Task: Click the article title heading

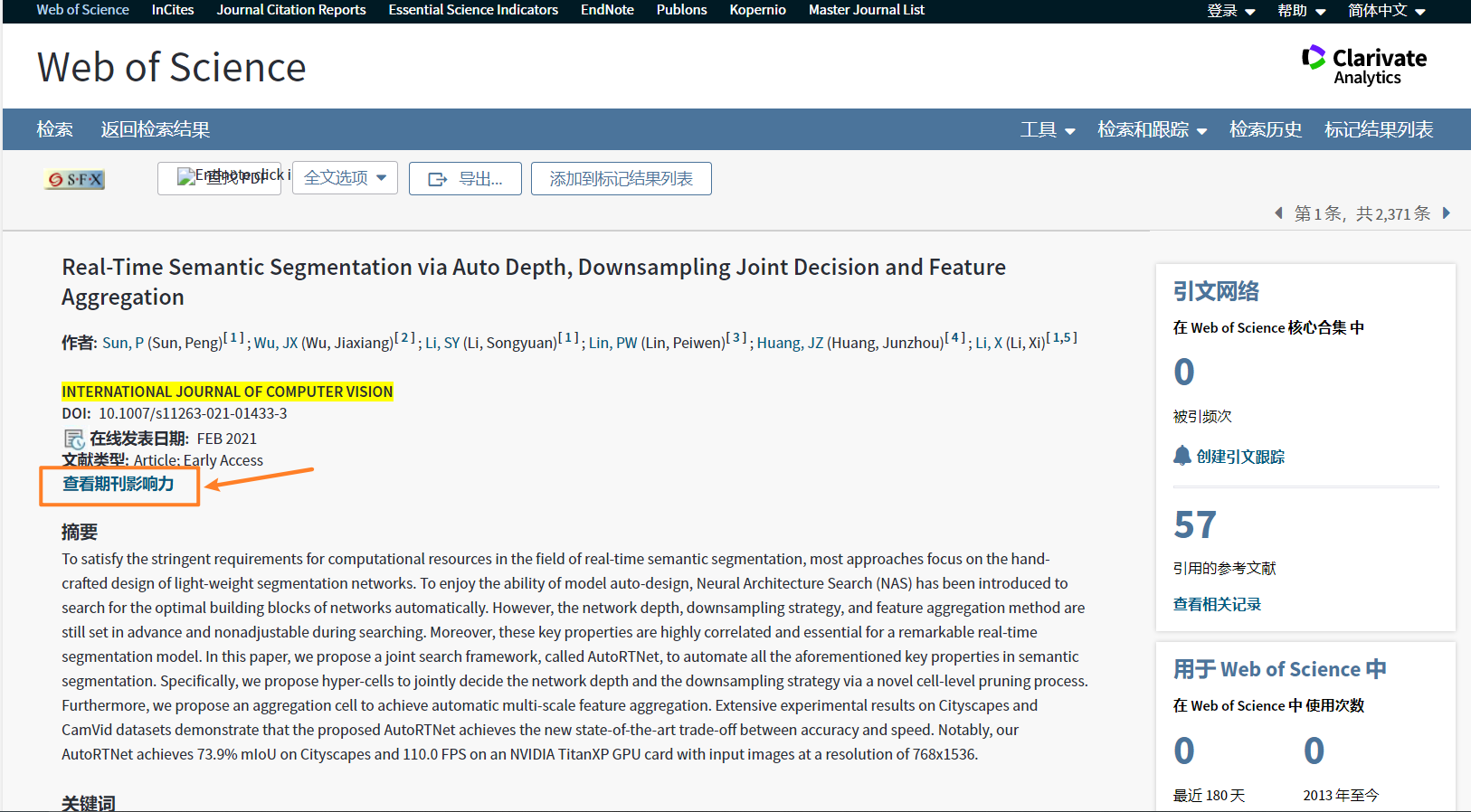Action: (x=534, y=282)
